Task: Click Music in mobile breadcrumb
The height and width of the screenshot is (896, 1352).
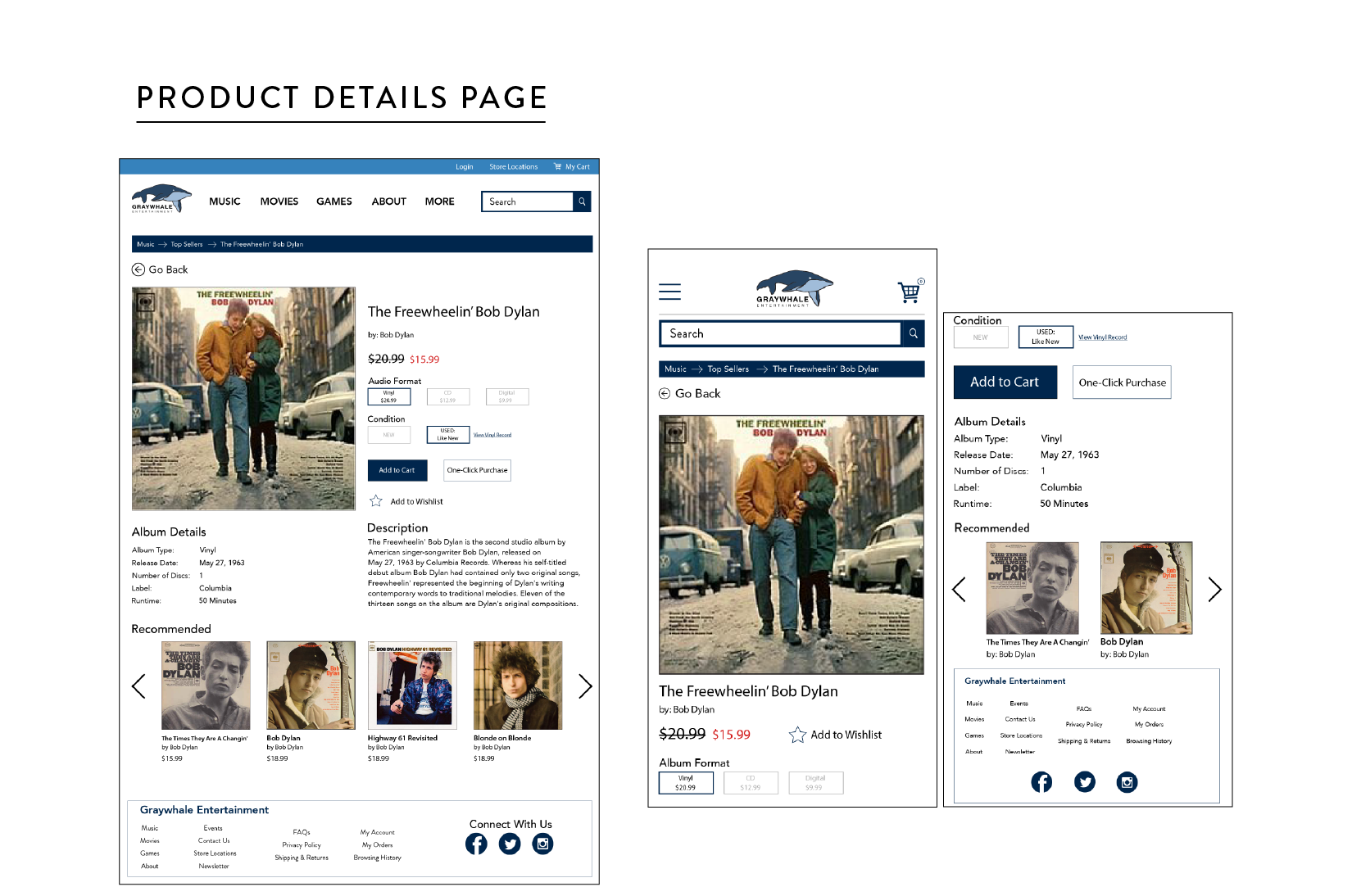Action: click(x=676, y=369)
